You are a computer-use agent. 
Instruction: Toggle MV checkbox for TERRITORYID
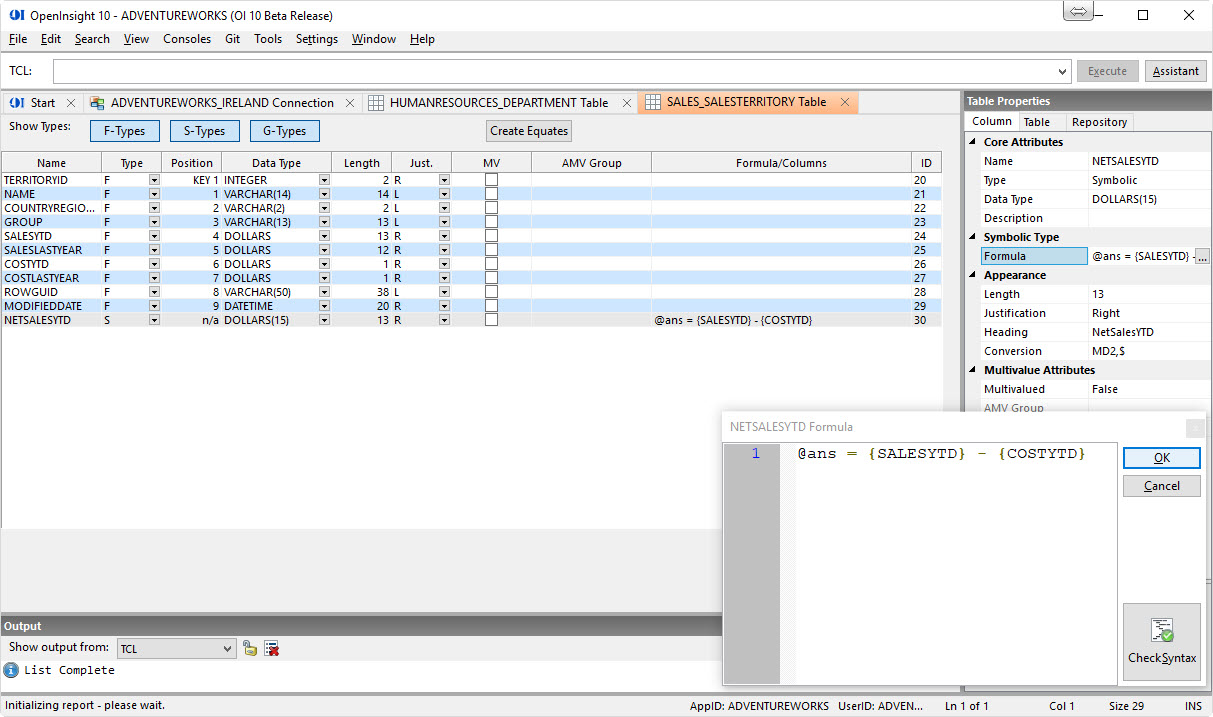[x=491, y=180]
